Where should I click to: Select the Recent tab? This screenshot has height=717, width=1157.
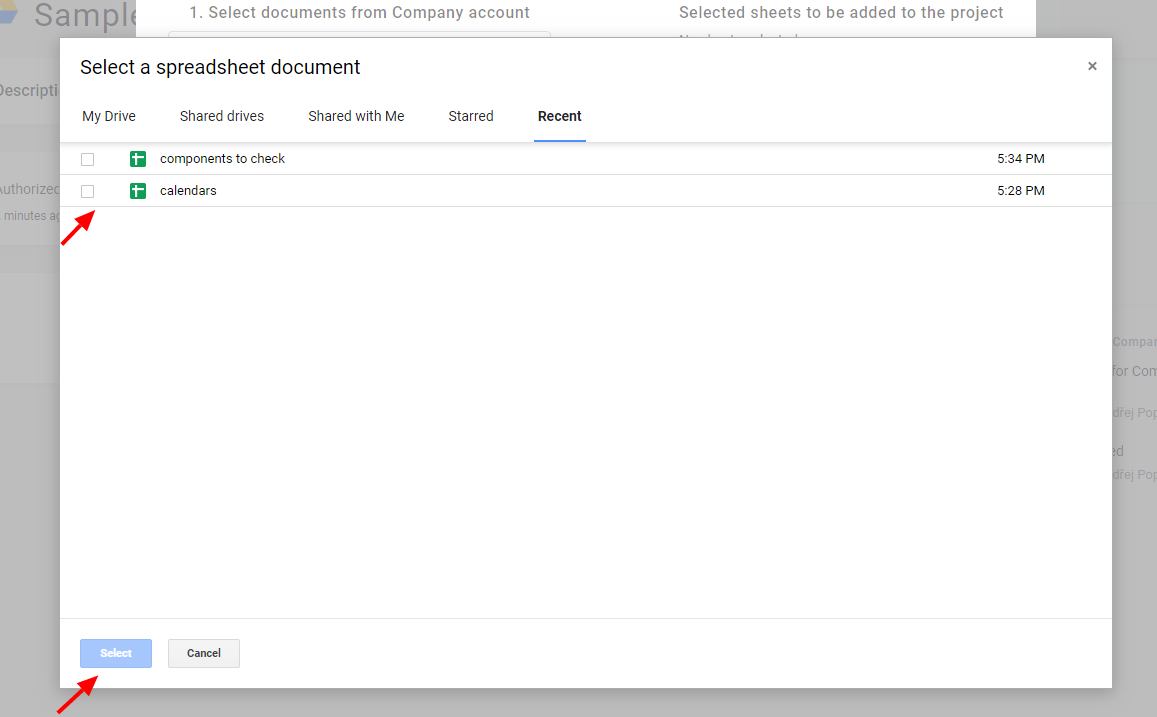point(559,116)
